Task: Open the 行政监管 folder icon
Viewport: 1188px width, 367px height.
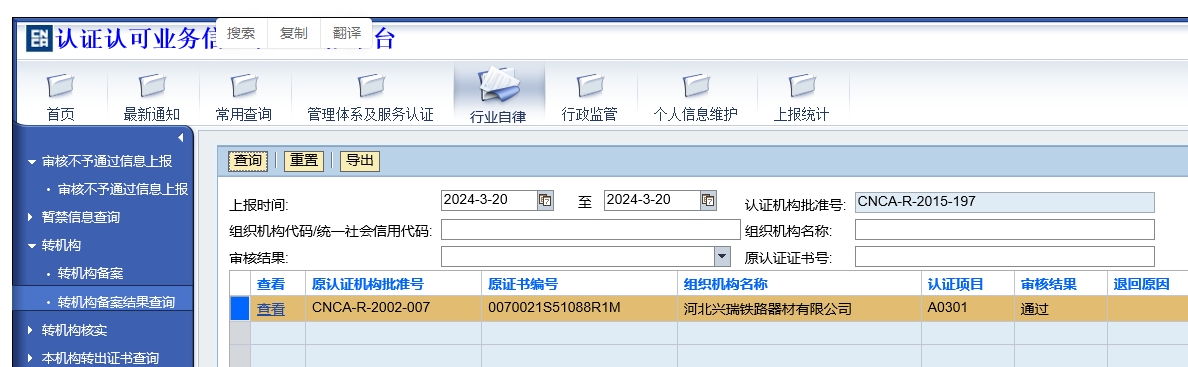Action: coord(589,86)
